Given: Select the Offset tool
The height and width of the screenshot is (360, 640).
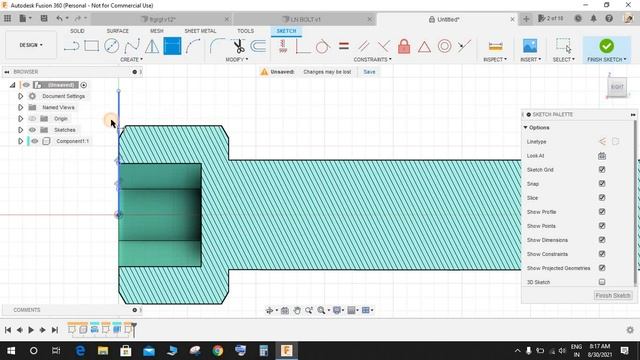Looking at the screenshot, I should (x=258, y=46).
